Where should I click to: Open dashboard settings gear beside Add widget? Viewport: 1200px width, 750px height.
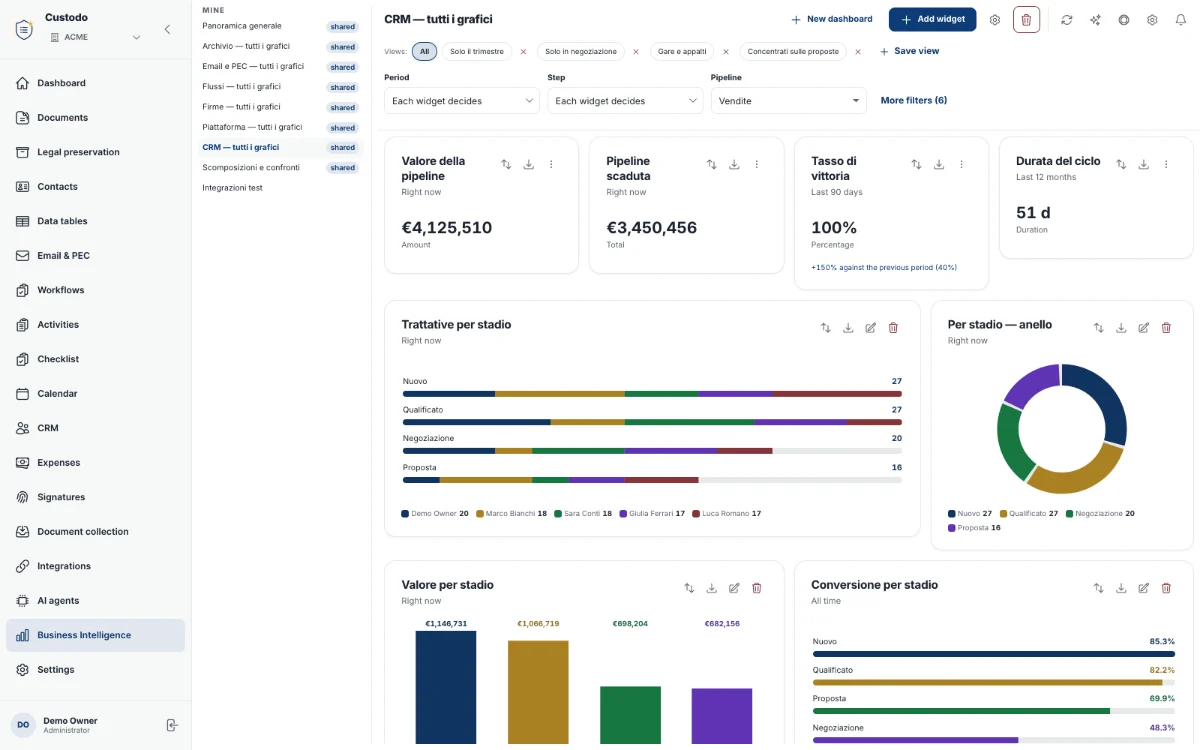[x=994, y=19]
